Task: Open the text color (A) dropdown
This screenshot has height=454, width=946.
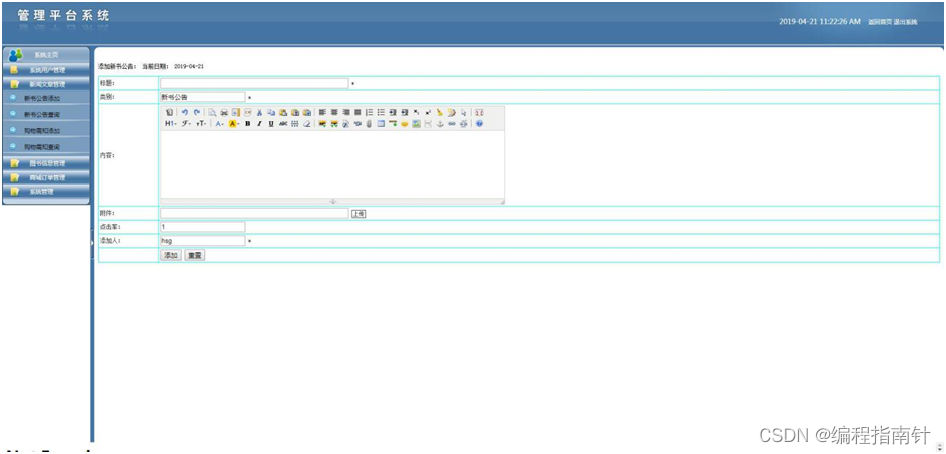Action: pyautogui.click(x=219, y=124)
